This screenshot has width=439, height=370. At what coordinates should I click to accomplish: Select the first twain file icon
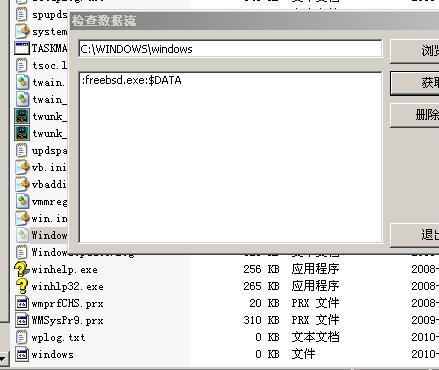22,82
